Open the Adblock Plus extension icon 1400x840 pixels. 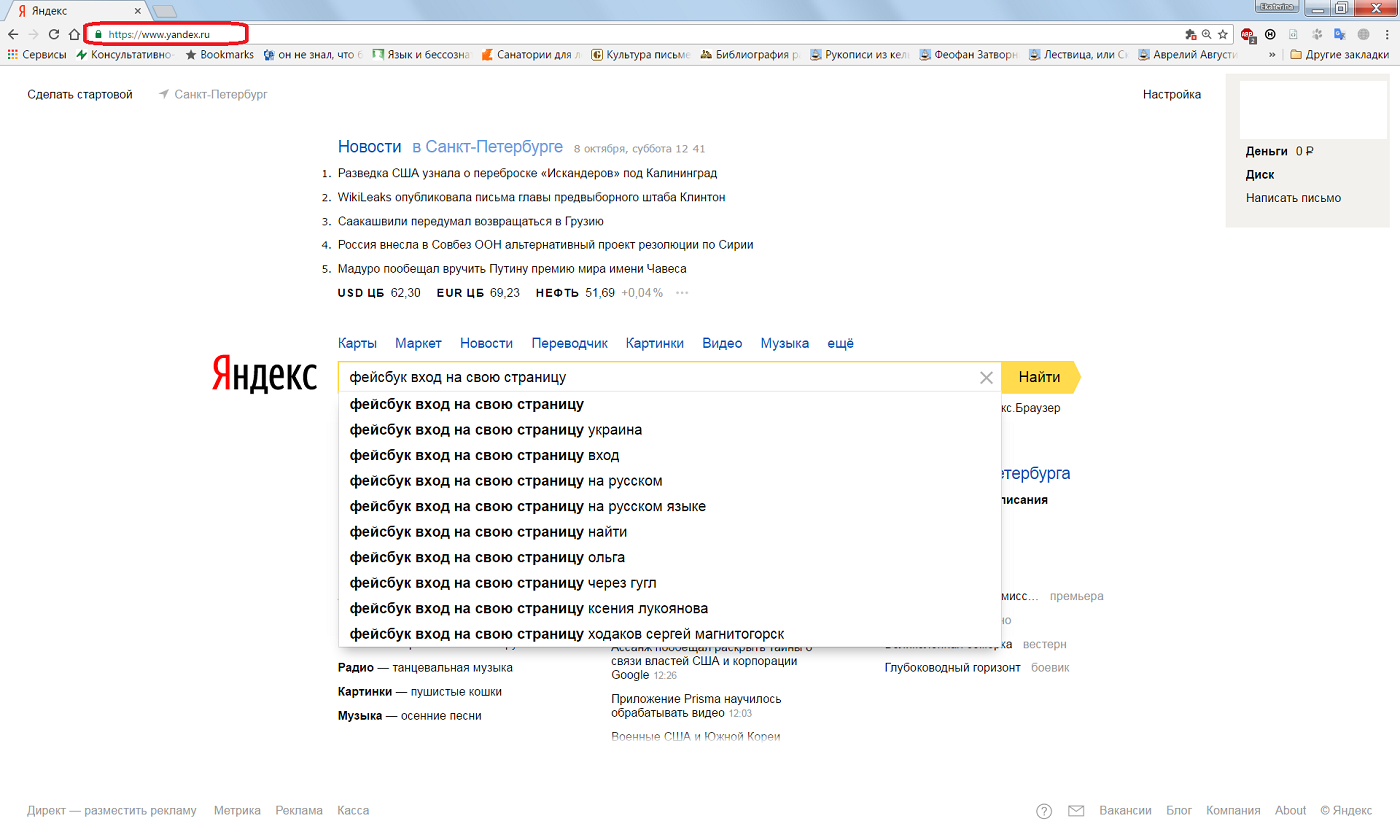point(1248,34)
